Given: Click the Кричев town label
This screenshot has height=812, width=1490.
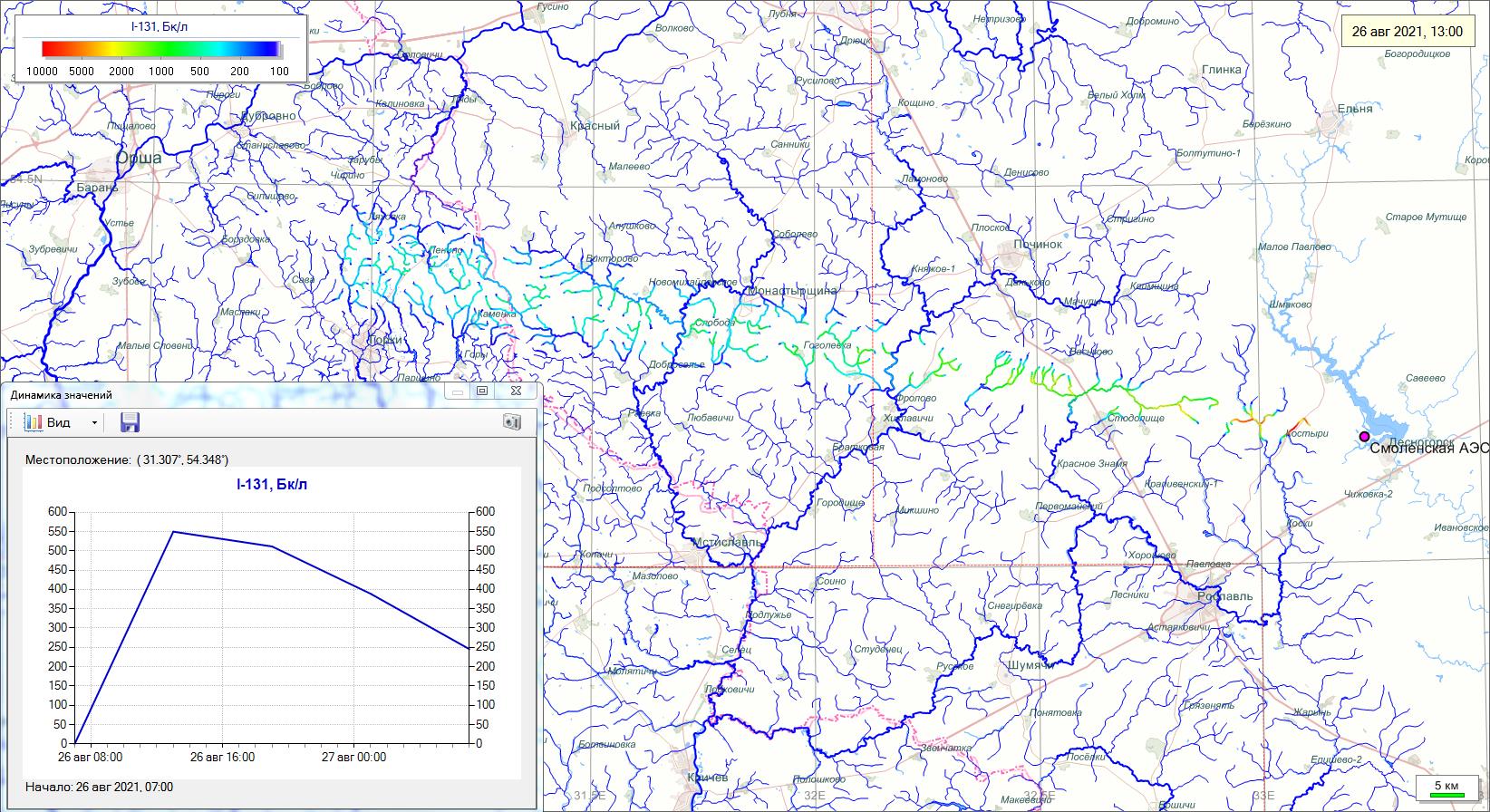Looking at the screenshot, I should pos(709,778).
